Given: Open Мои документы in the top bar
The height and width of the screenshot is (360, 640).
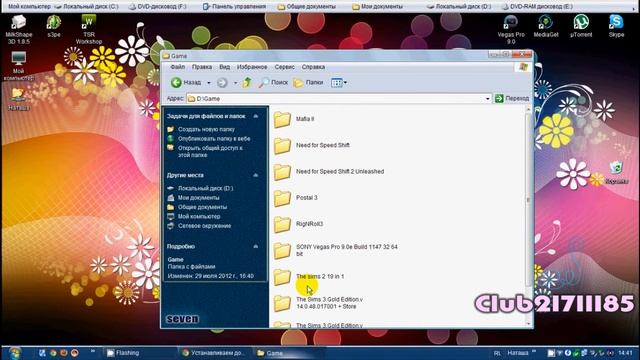Looking at the screenshot, I should [378, 7].
